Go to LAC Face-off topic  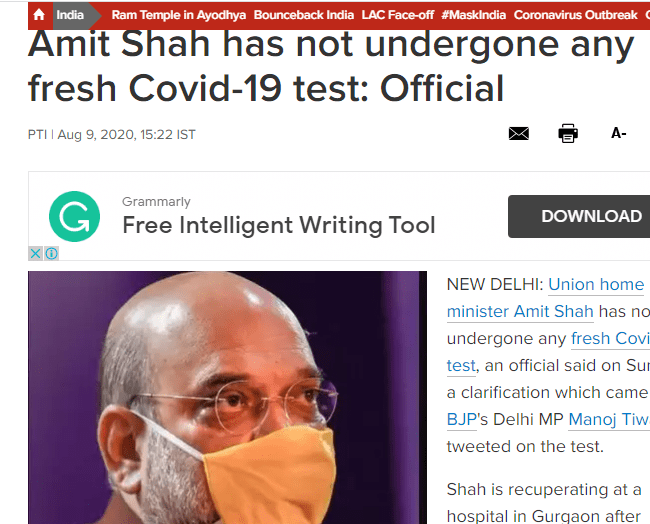398,15
